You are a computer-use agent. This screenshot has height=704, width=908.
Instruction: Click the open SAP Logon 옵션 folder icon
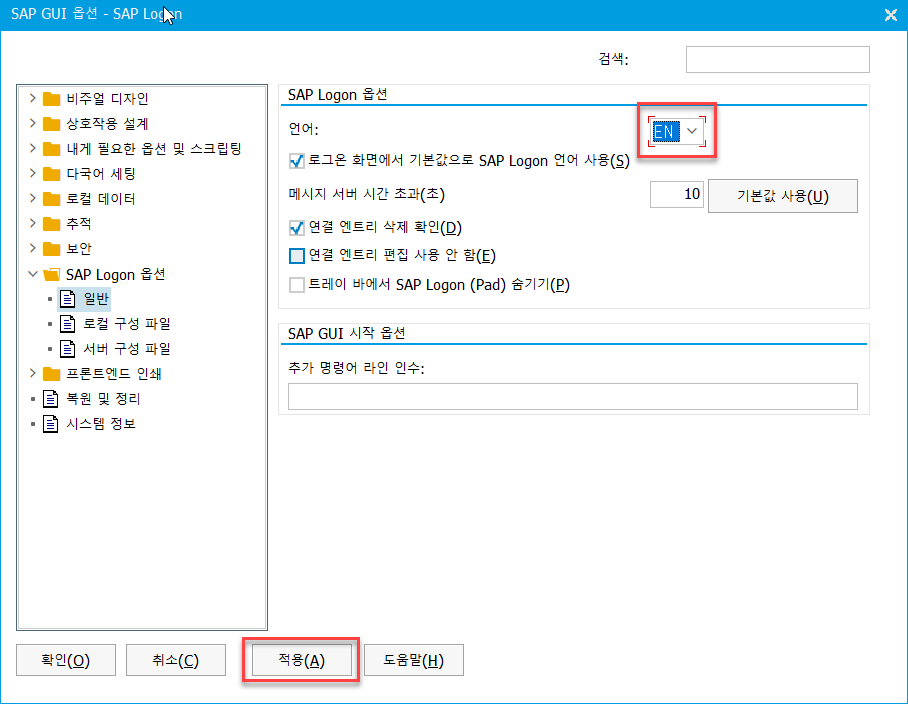[x=52, y=274]
